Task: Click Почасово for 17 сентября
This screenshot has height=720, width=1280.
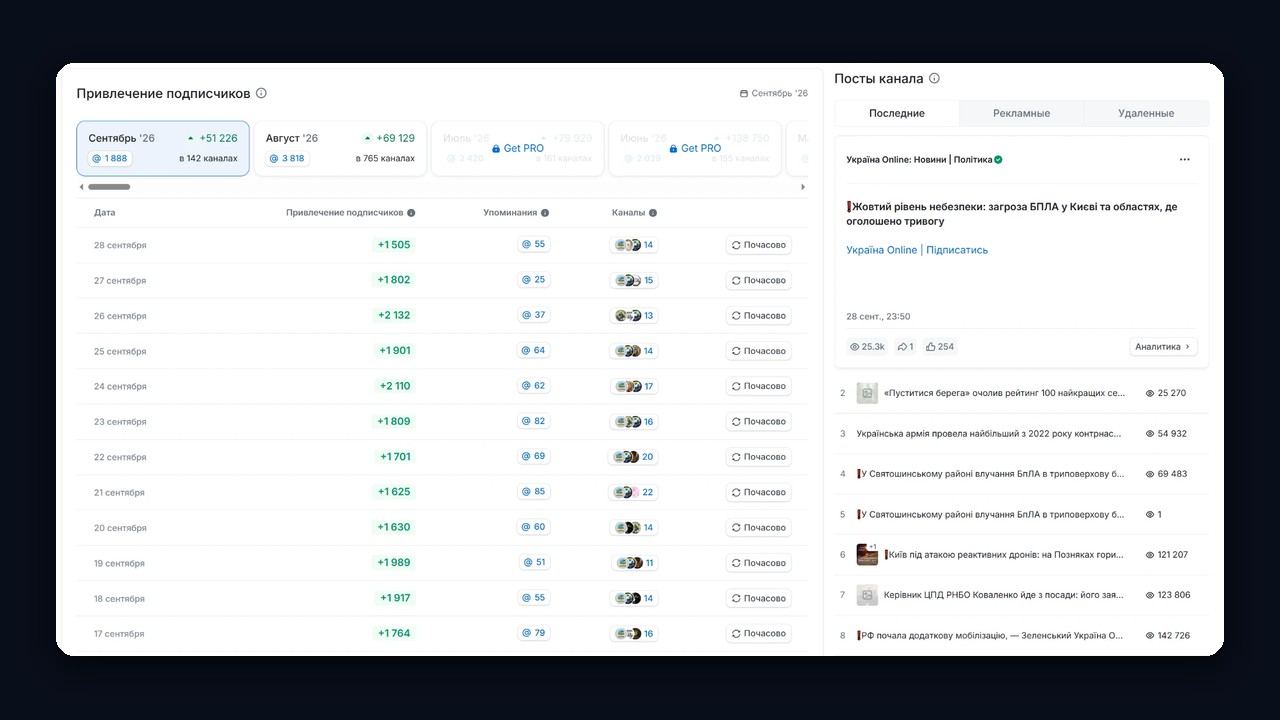Action: coord(759,633)
